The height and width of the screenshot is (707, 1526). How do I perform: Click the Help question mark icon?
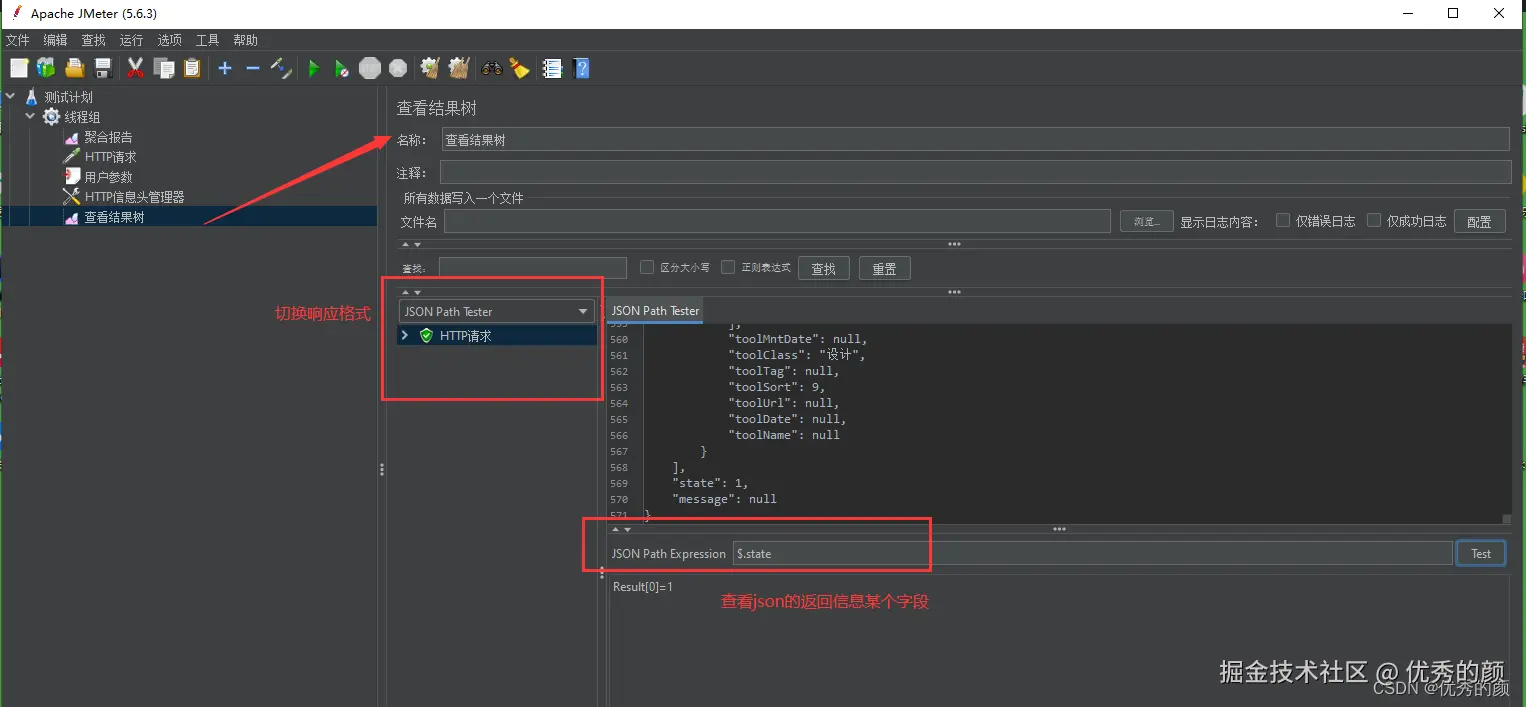click(582, 68)
